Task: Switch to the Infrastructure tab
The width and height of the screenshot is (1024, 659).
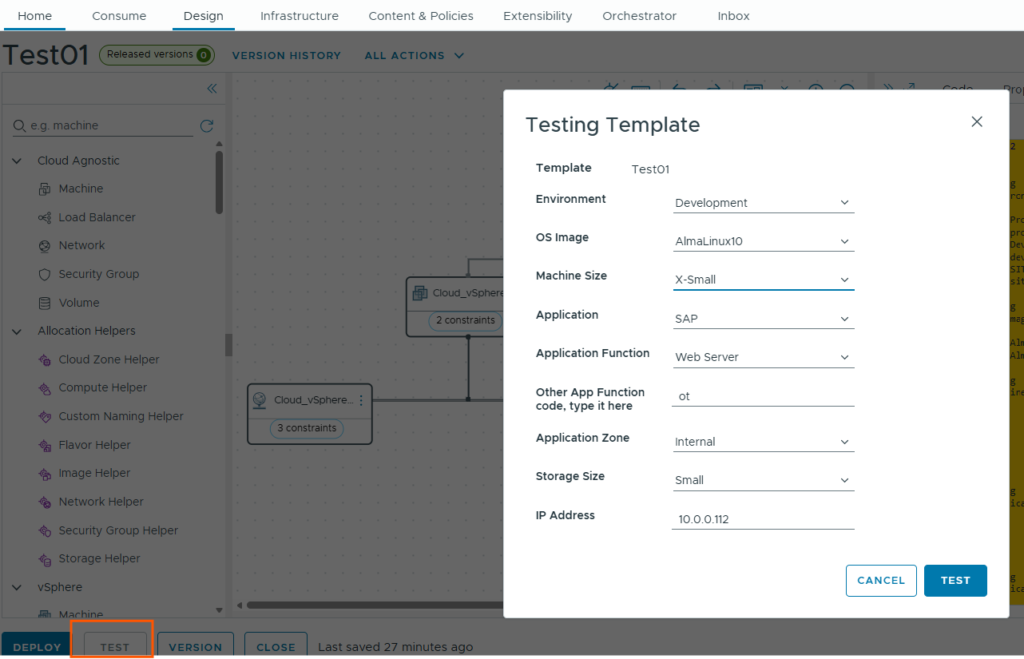Action: click(x=299, y=16)
